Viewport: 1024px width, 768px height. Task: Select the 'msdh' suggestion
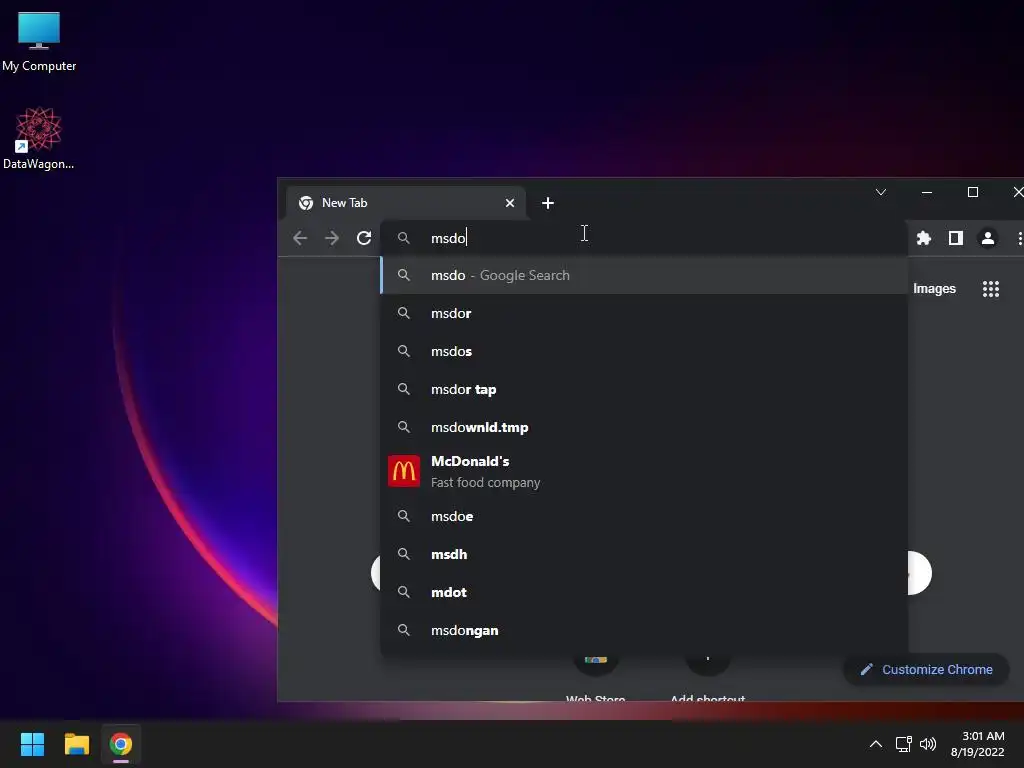tap(644, 554)
